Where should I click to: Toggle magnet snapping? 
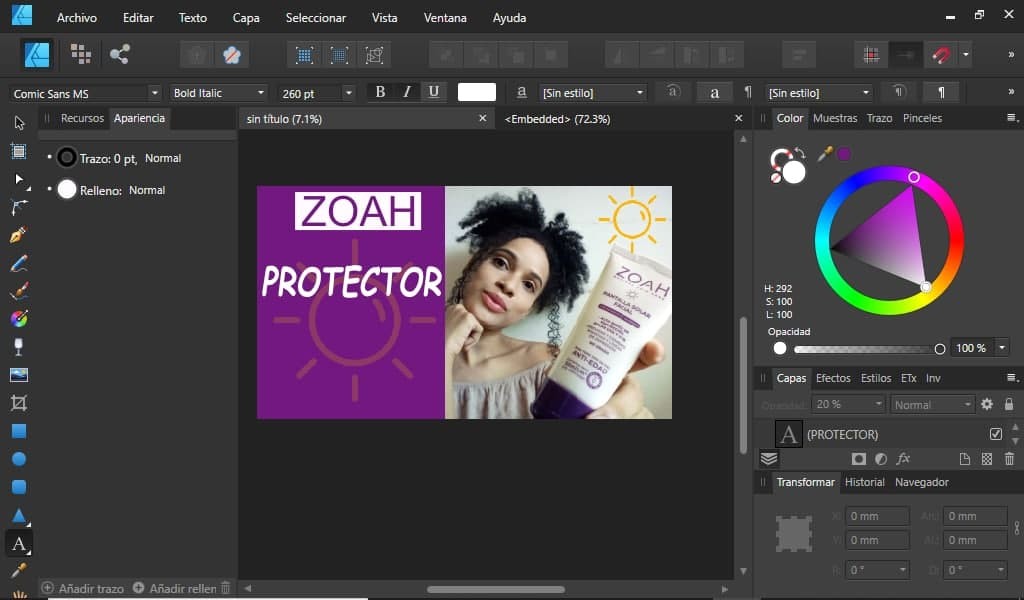[x=941, y=55]
